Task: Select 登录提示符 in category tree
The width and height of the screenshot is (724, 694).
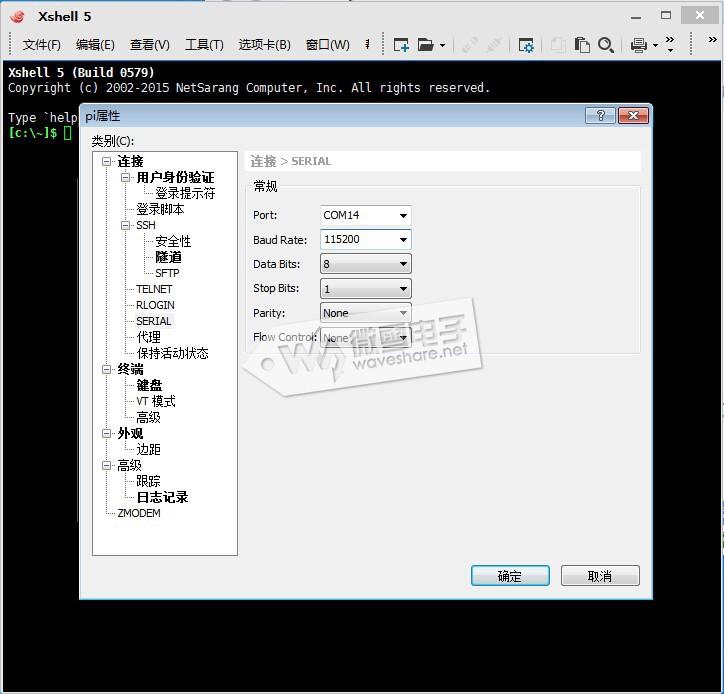Action: 185,193
